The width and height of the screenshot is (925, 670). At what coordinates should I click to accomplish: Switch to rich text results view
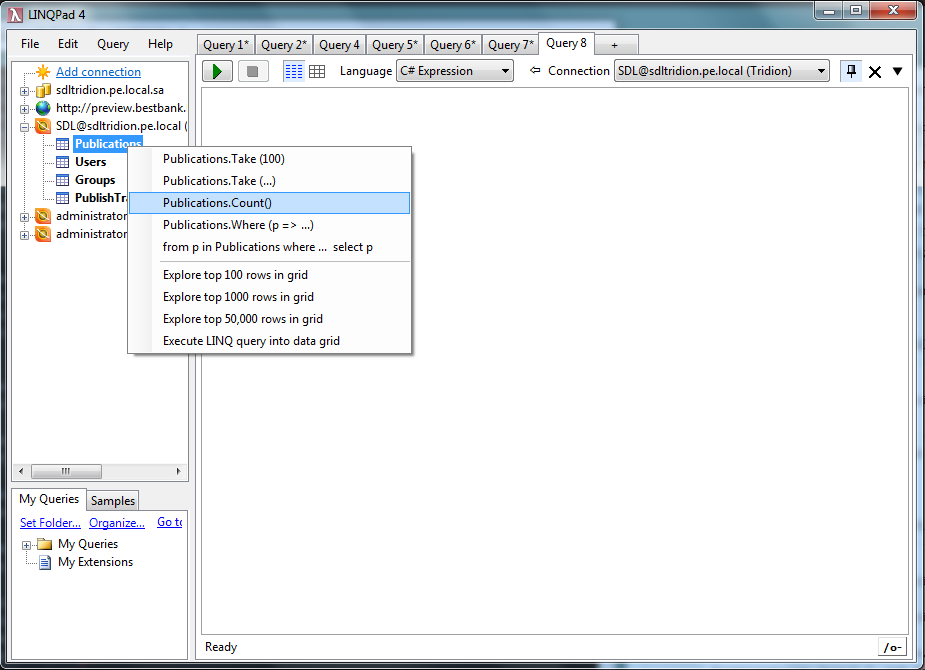pos(294,71)
